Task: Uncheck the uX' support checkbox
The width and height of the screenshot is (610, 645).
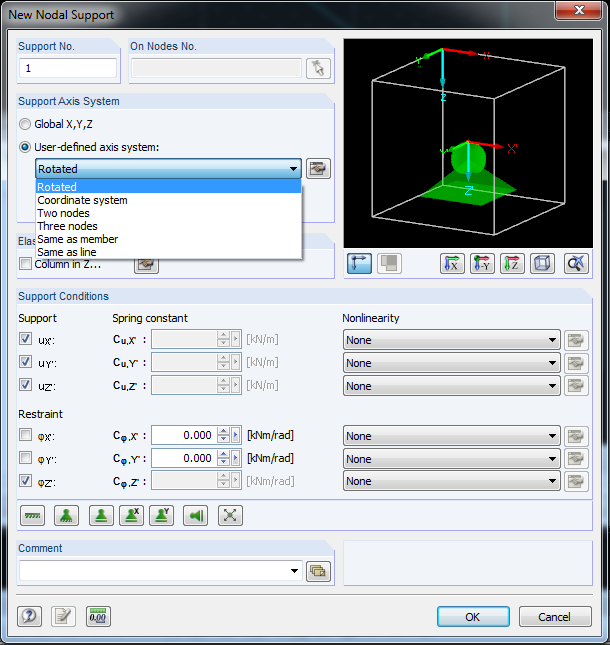Action: [26, 339]
